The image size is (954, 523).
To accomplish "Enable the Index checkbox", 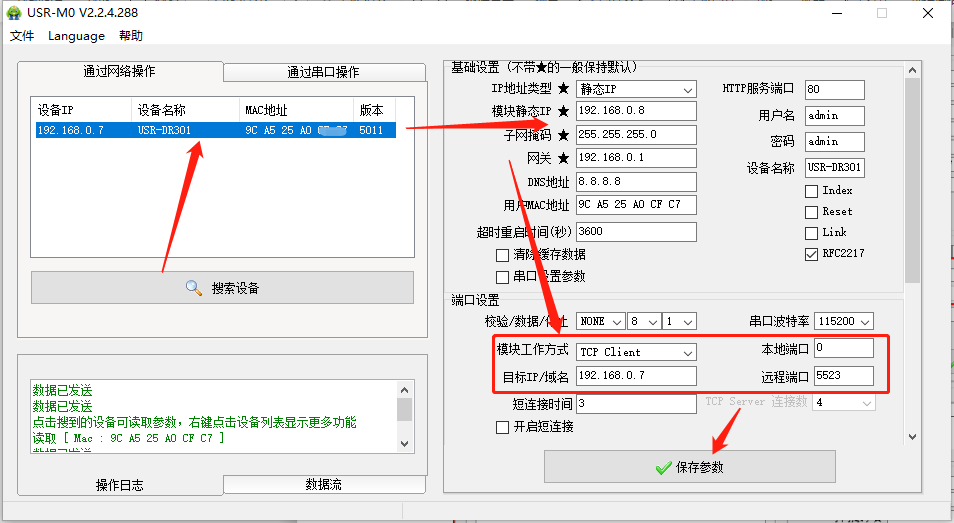I will tap(812, 190).
